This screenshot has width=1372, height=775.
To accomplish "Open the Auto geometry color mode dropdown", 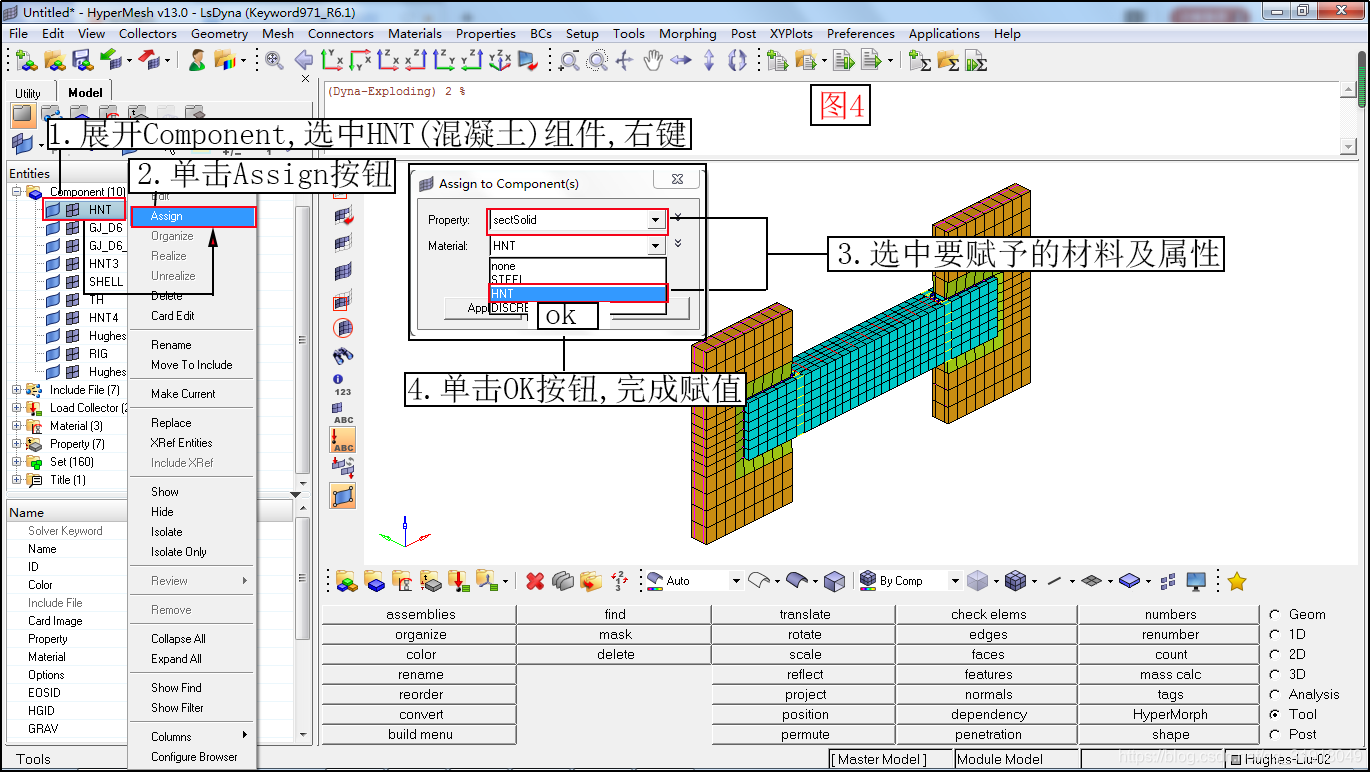I will 736,581.
